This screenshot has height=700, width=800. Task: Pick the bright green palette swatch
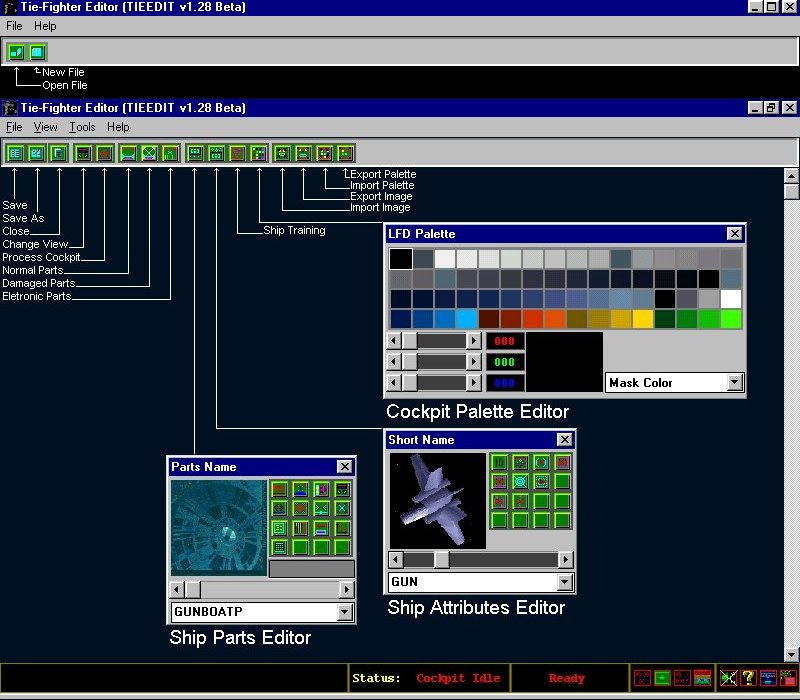[731, 319]
